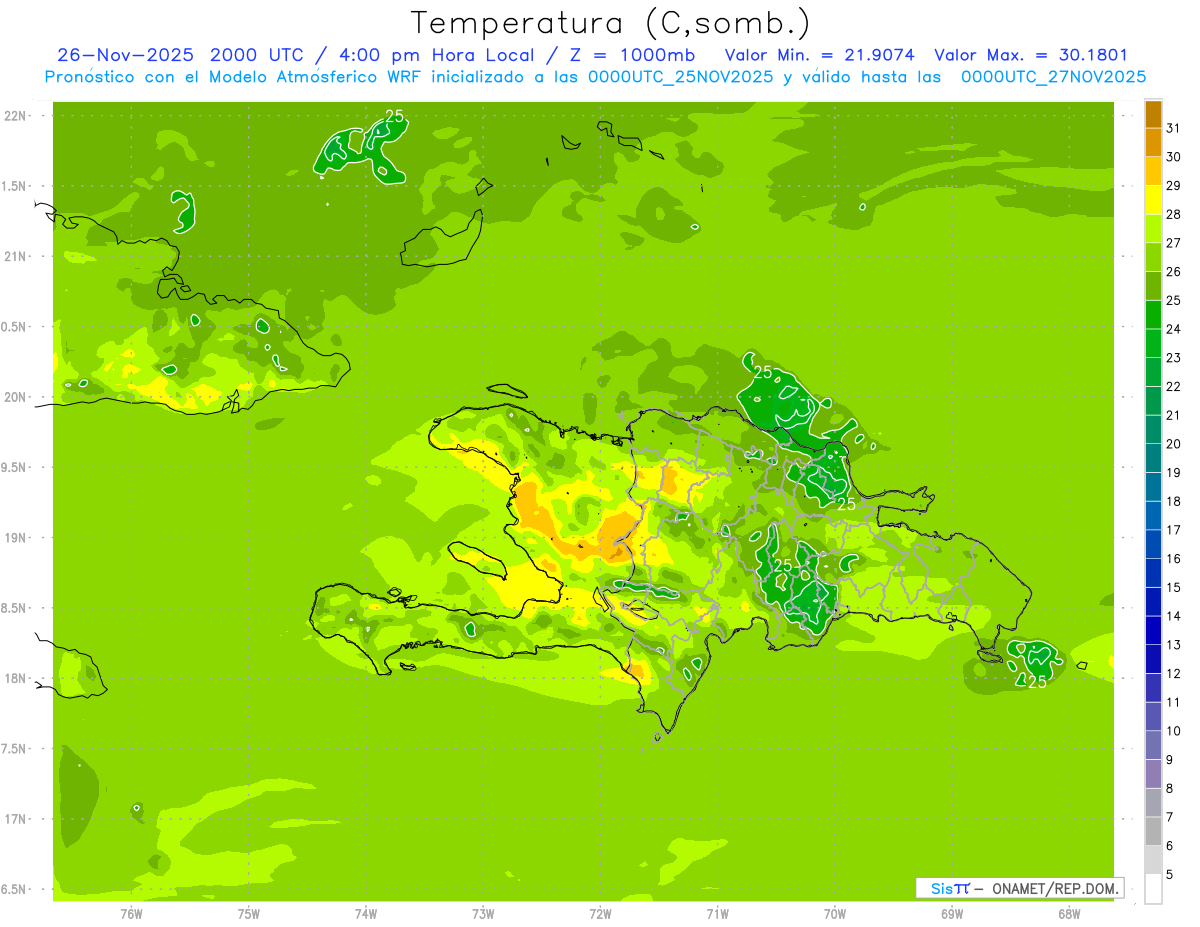Click the color scale label "16"
1200x927 pixels.
1174,558
